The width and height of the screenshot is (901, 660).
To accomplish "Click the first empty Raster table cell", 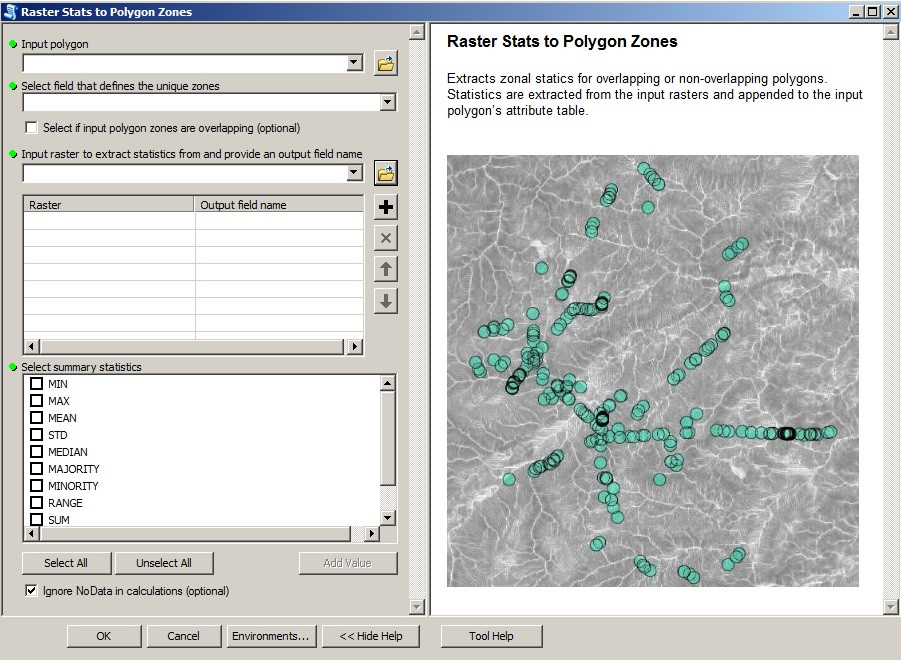I will pyautogui.click(x=109, y=221).
